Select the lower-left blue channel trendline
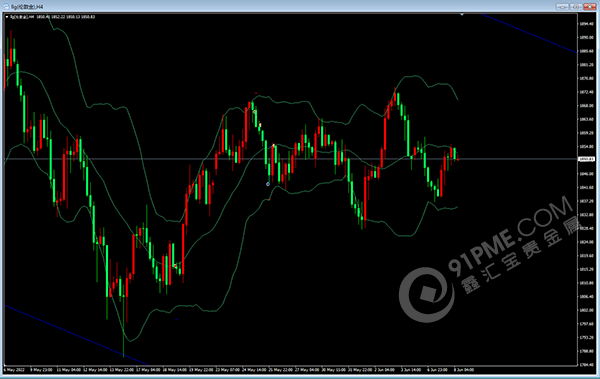 (77, 335)
